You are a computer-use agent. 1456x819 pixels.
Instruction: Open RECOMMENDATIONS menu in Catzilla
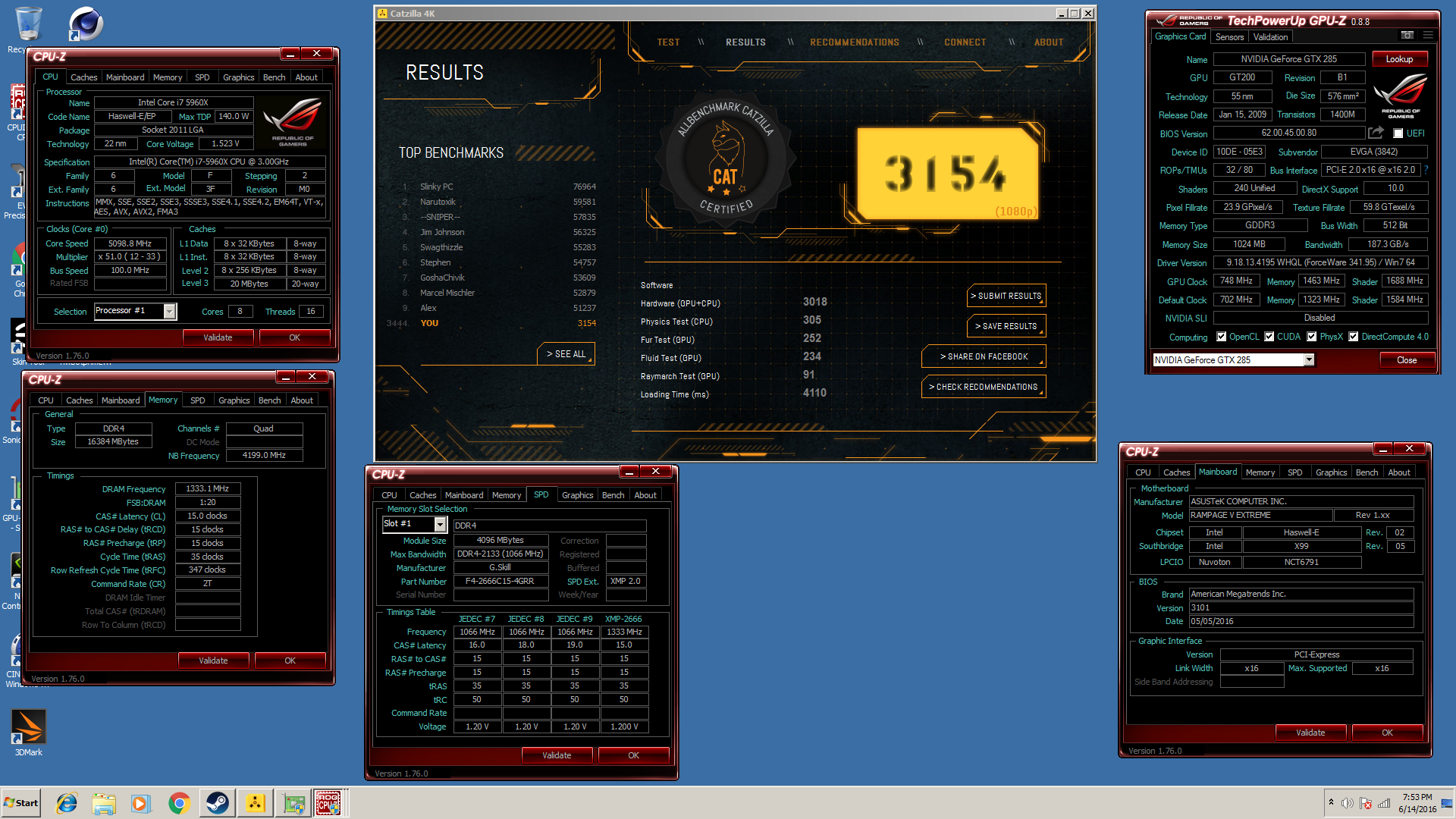pos(854,42)
